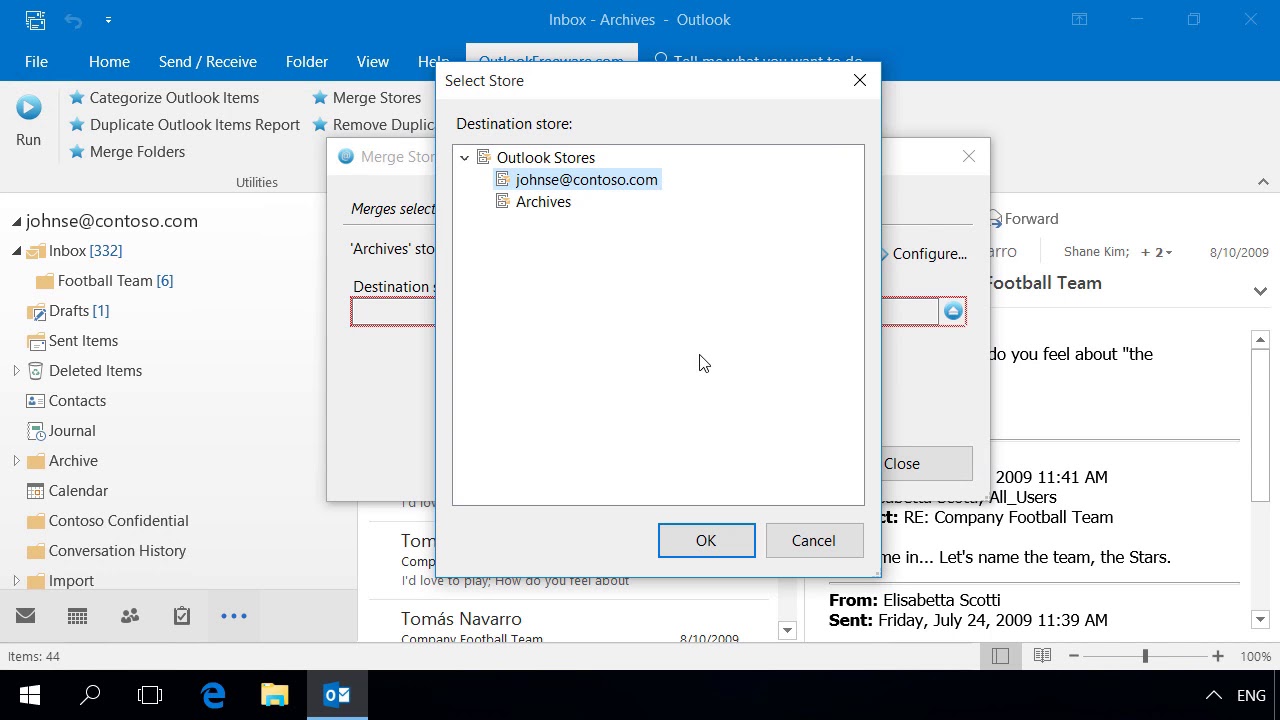Open Task View on the taskbar
This screenshot has width=1280, height=720.
click(x=150, y=695)
